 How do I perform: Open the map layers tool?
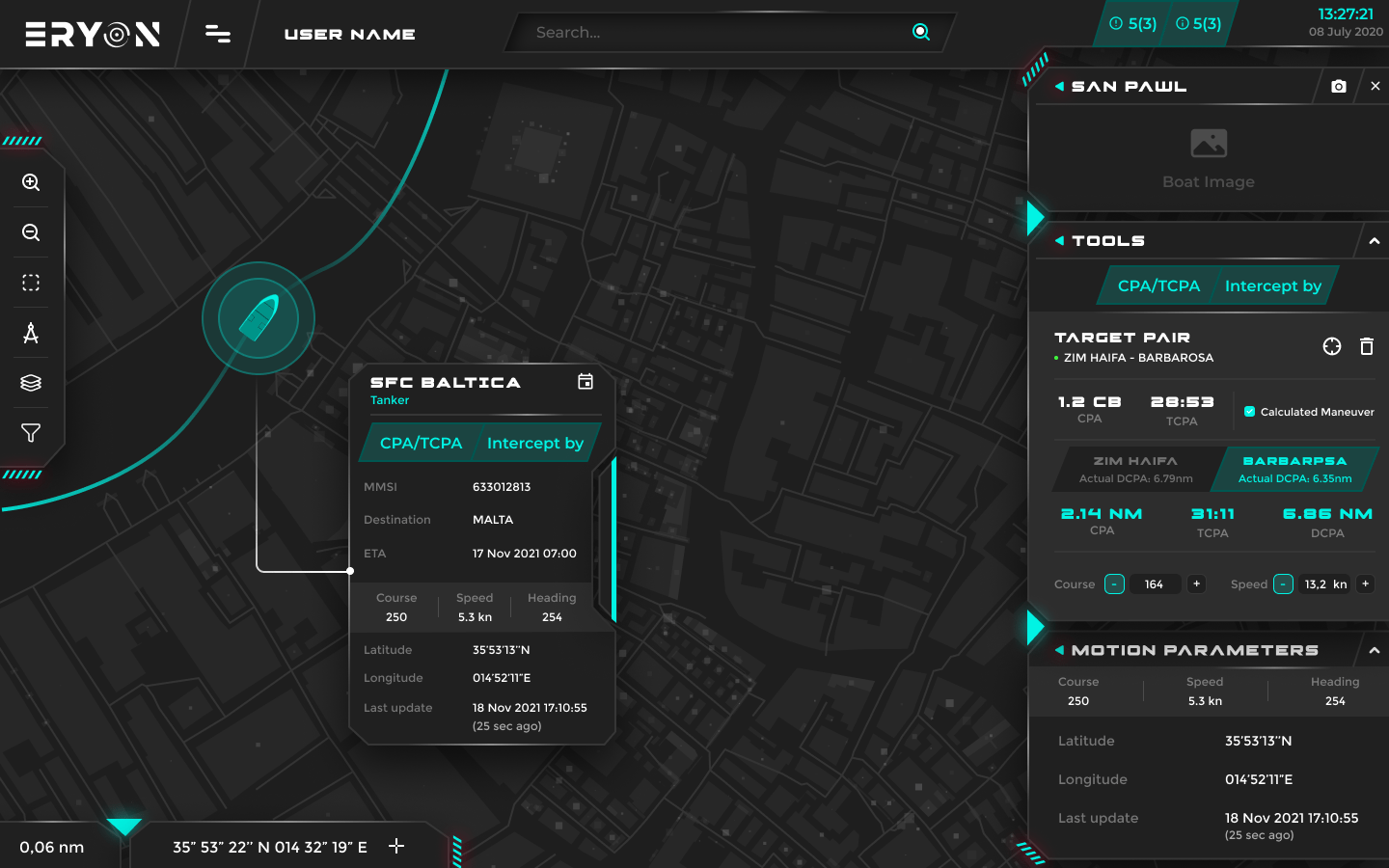click(x=30, y=383)
